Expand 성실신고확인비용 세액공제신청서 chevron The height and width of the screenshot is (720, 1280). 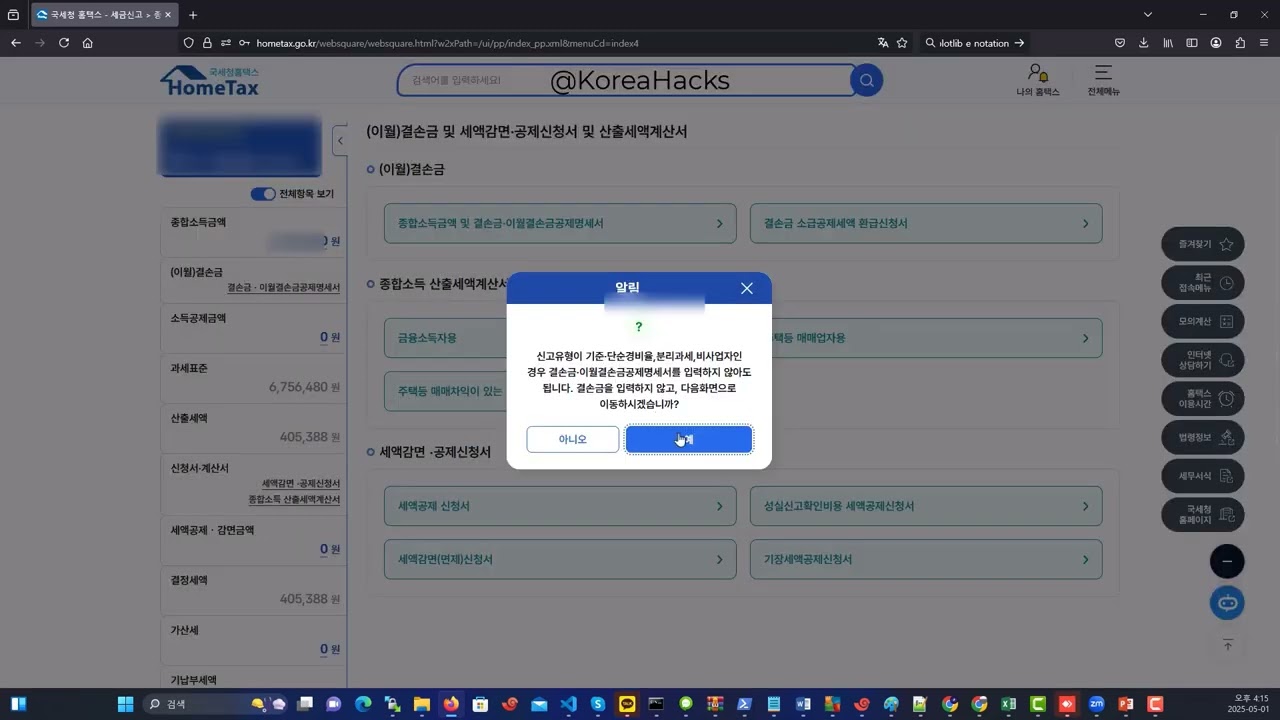click(1085, 506)
